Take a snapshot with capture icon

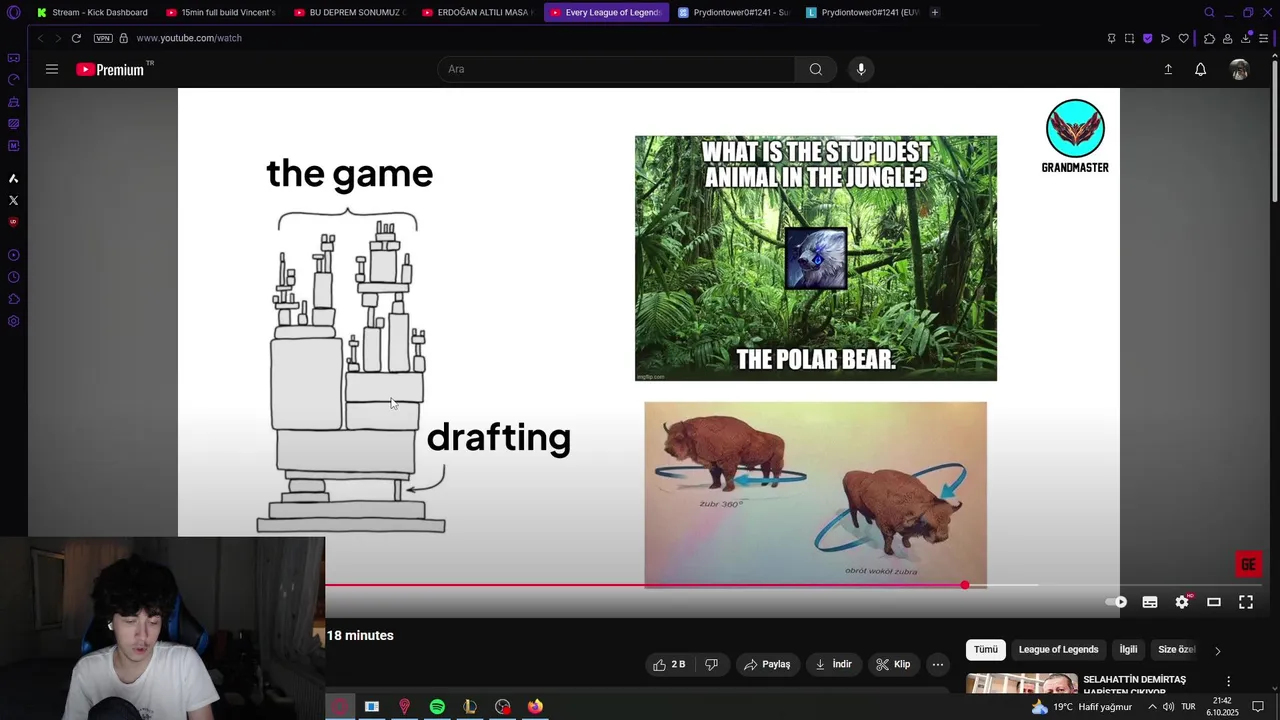coord(1129,38)
